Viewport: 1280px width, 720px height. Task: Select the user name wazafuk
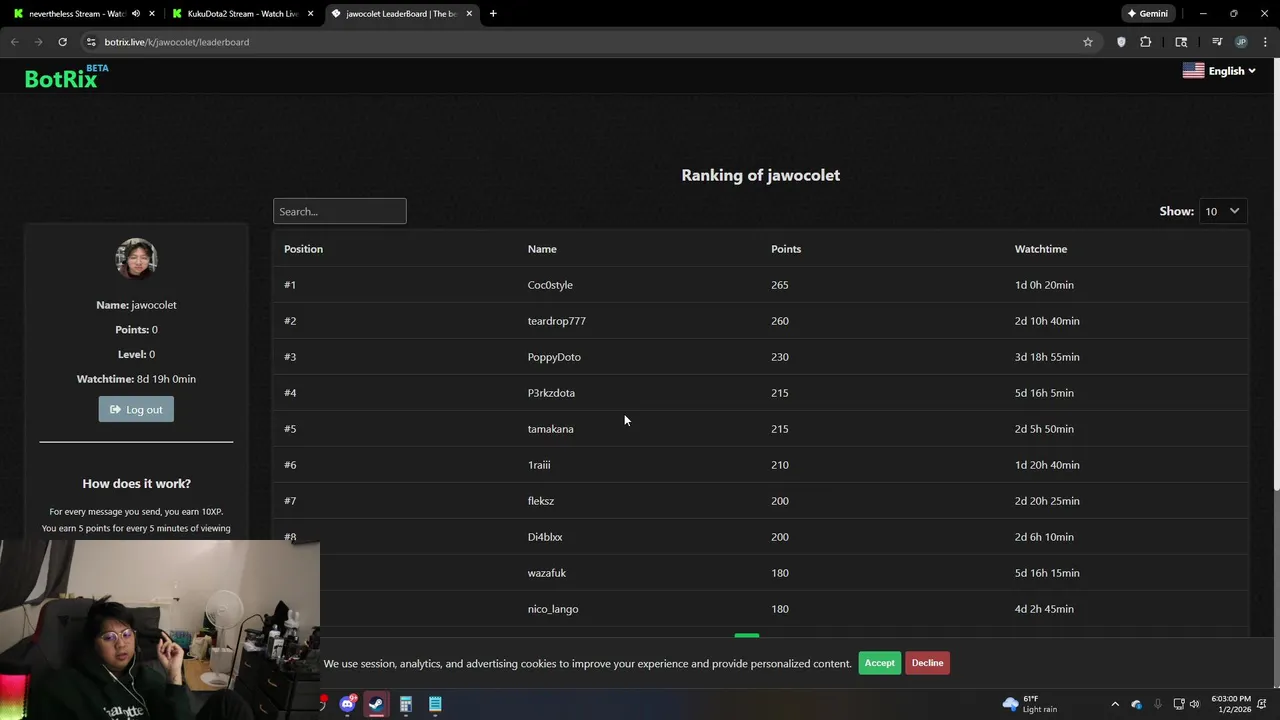tap(547, 573)
